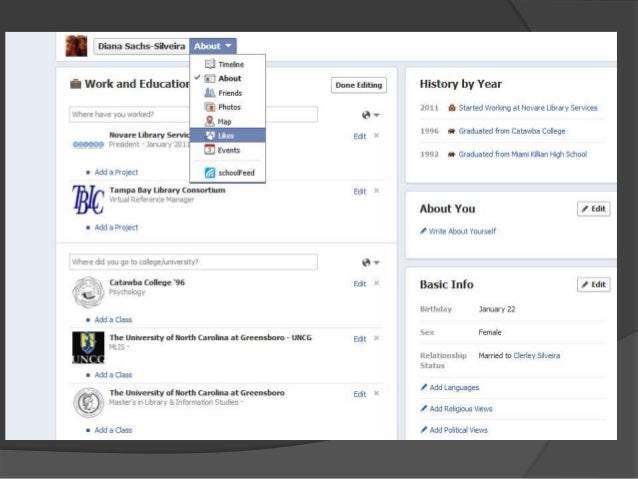Choose About in the dropdown menu
Image resolution: width=638 pixels, height=479 pixels.
(x=227, y=79)
